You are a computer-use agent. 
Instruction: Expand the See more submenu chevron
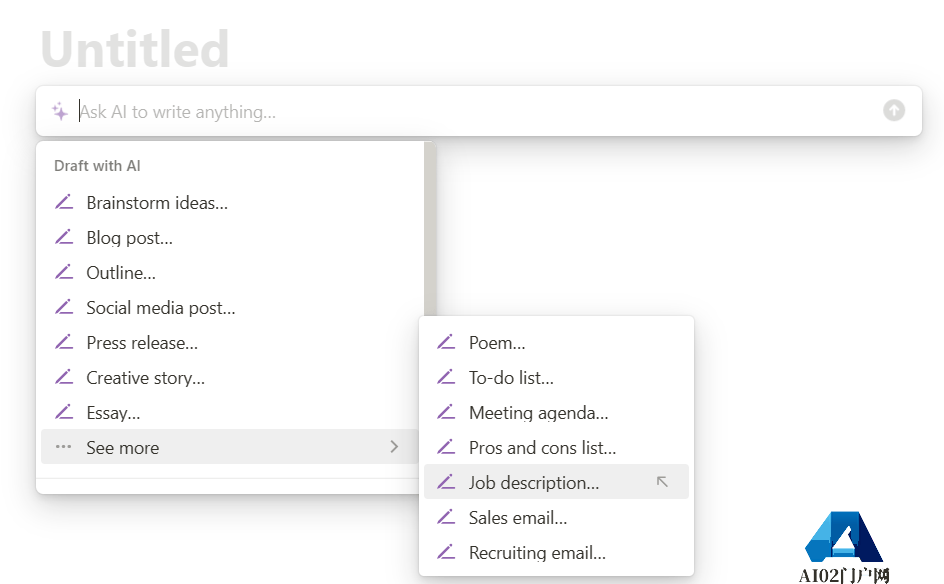click(394, 447)
